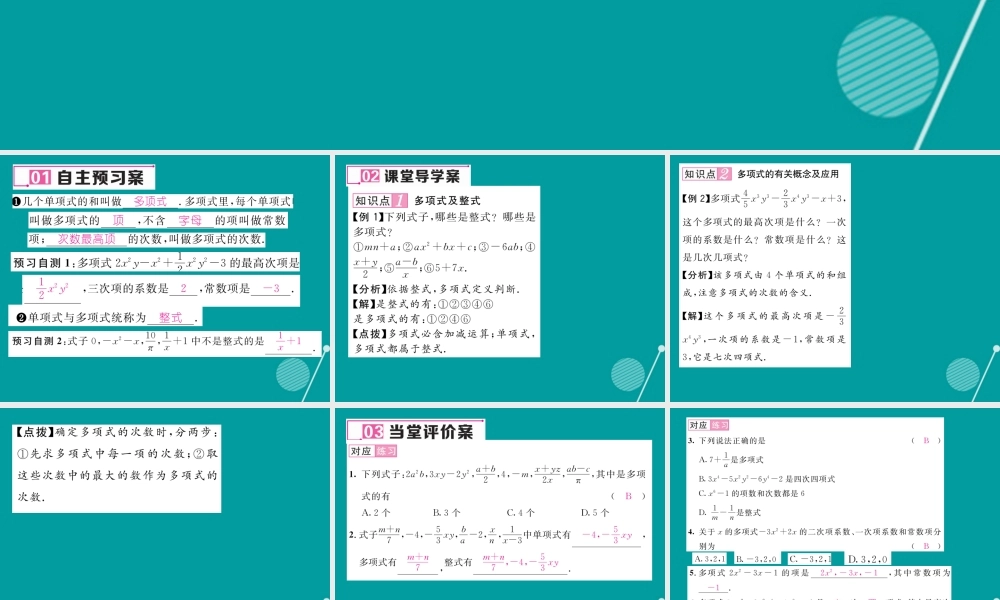Click 对应练习 label above question 3
The height and width of the screenshot is (600, 1000).
click(x=709, y=425)
